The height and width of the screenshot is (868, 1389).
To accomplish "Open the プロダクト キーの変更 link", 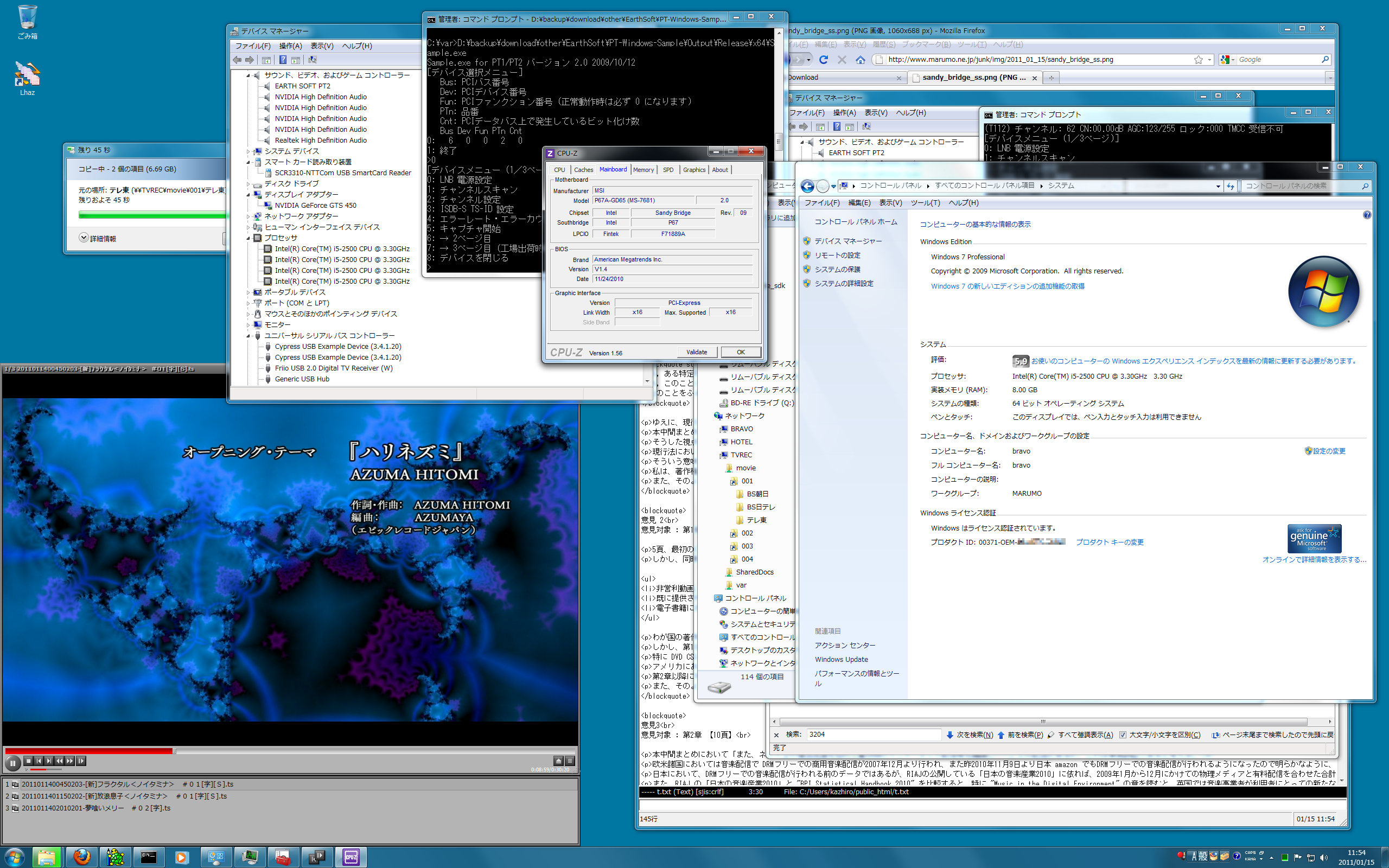I will click(1109, 542).
